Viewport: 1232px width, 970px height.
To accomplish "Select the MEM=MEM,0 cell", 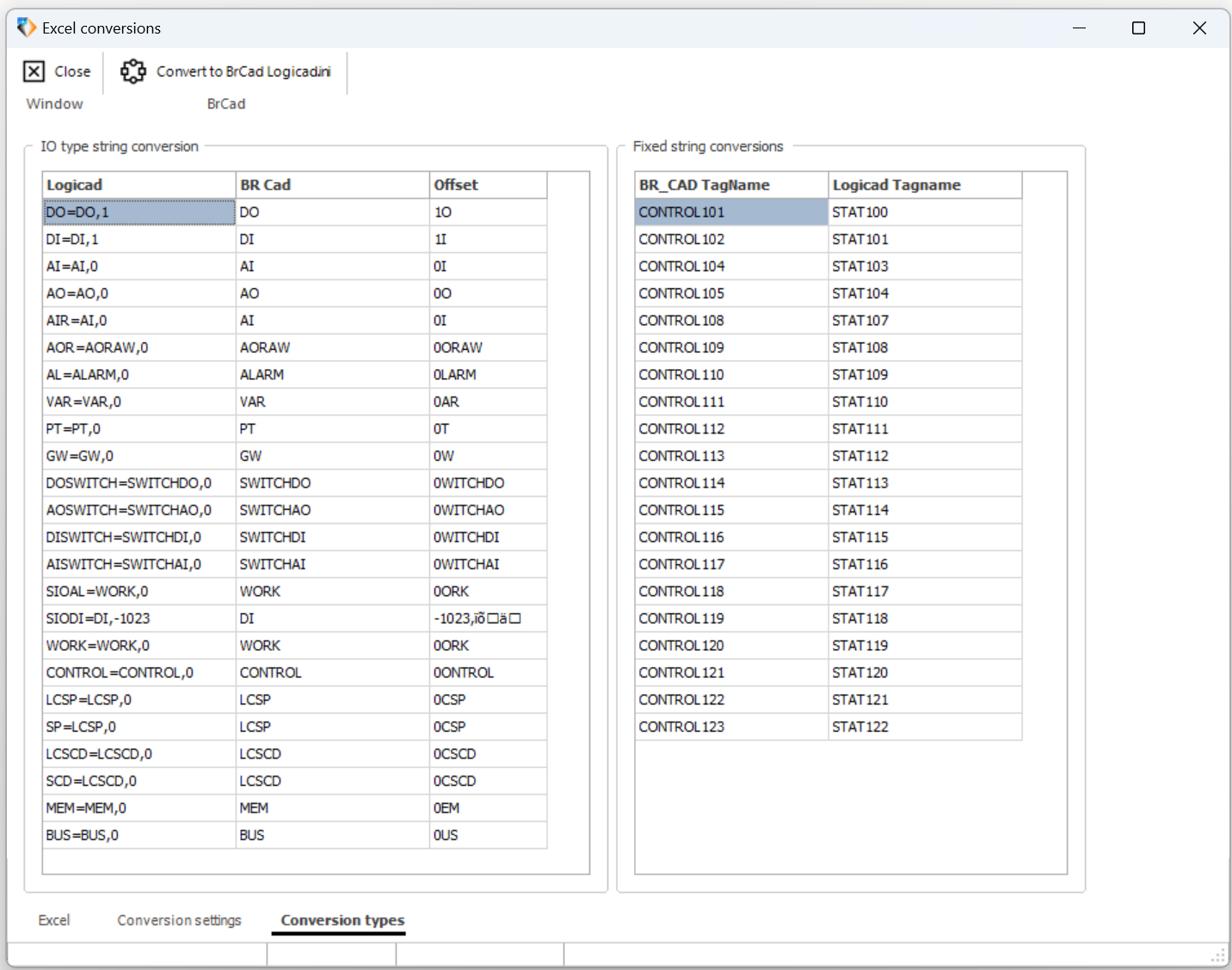I will point(139,808).
